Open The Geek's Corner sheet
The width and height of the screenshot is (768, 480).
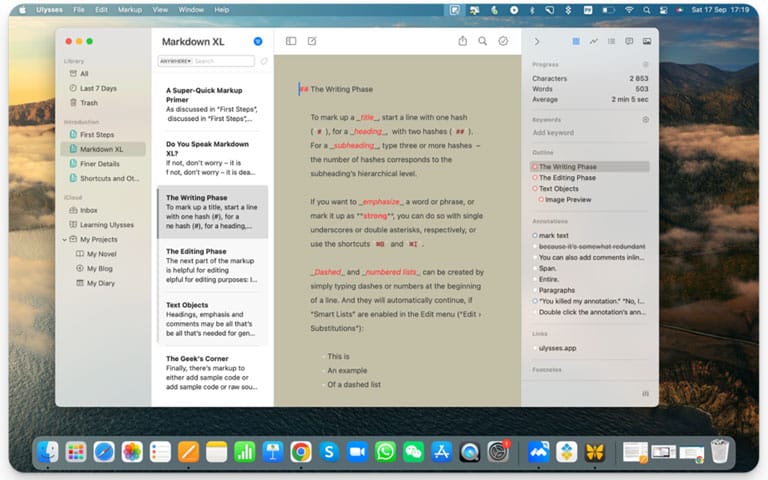[x=213, y=373]
